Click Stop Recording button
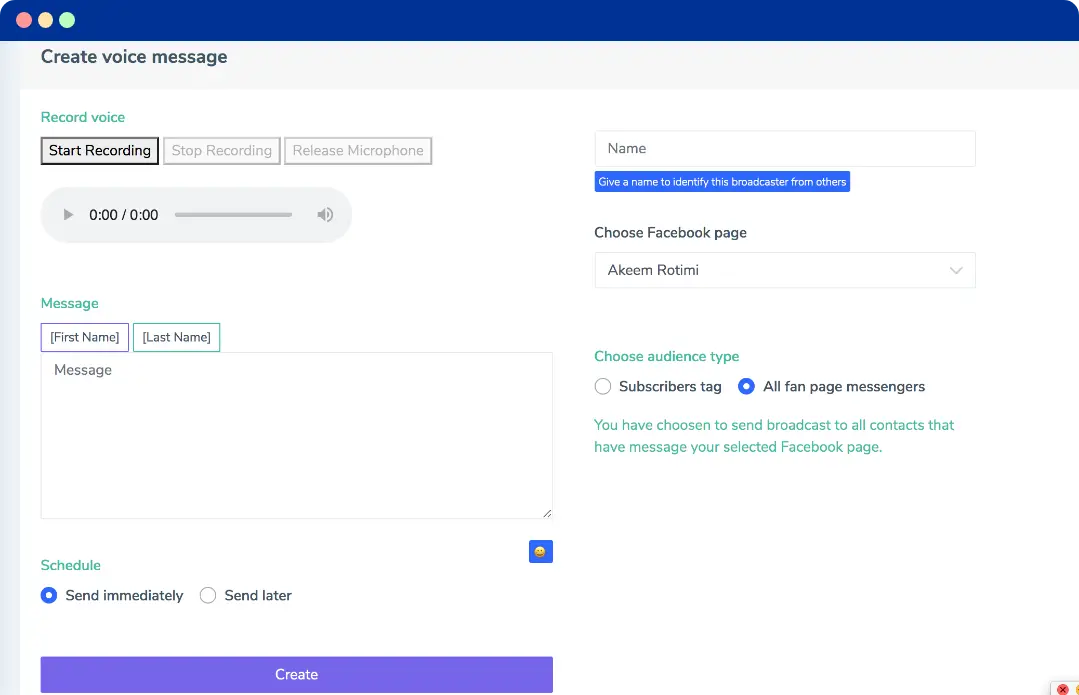The height and width of the screenshot is (695, 1079). tap(222, 151)
